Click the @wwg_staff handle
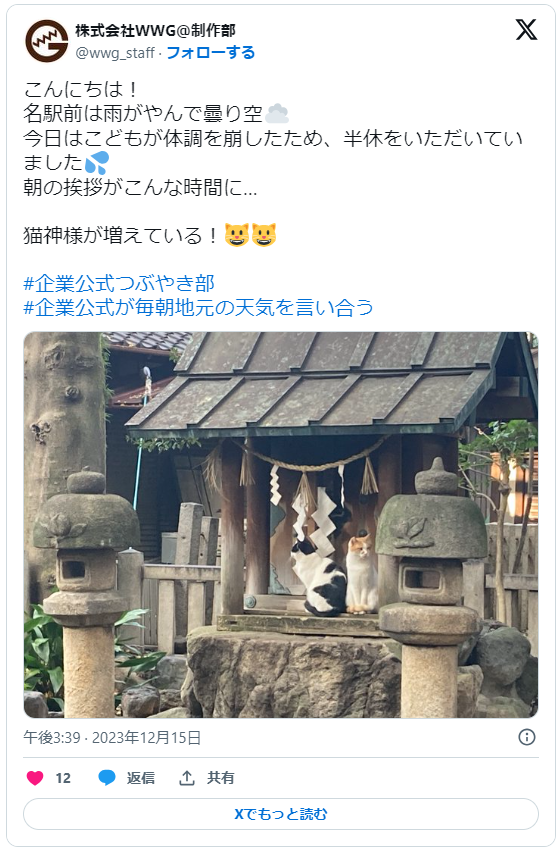Screen dimensions: 560x851 (x=115, y=53)
